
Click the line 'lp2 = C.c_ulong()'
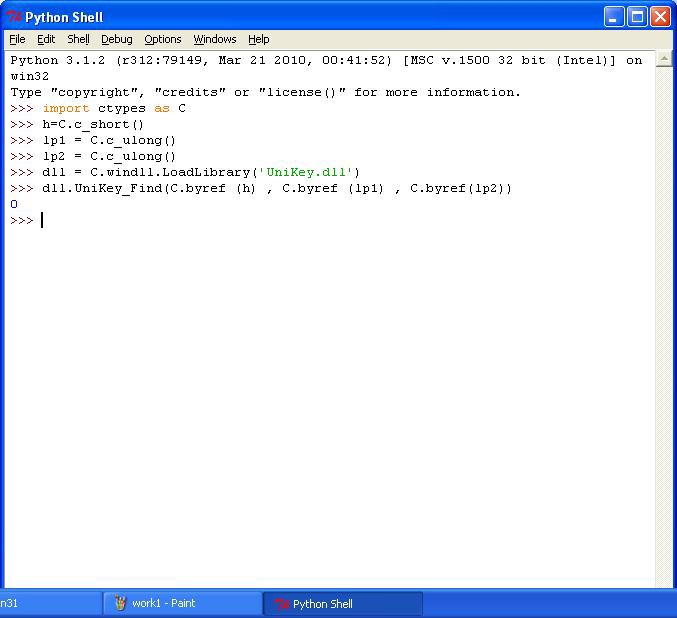[109, 156]
